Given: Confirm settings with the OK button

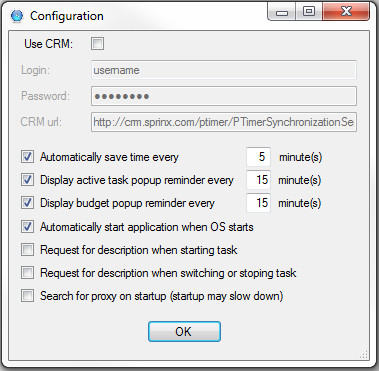Looking at the screenshot, I should click(x=184, y=331).
